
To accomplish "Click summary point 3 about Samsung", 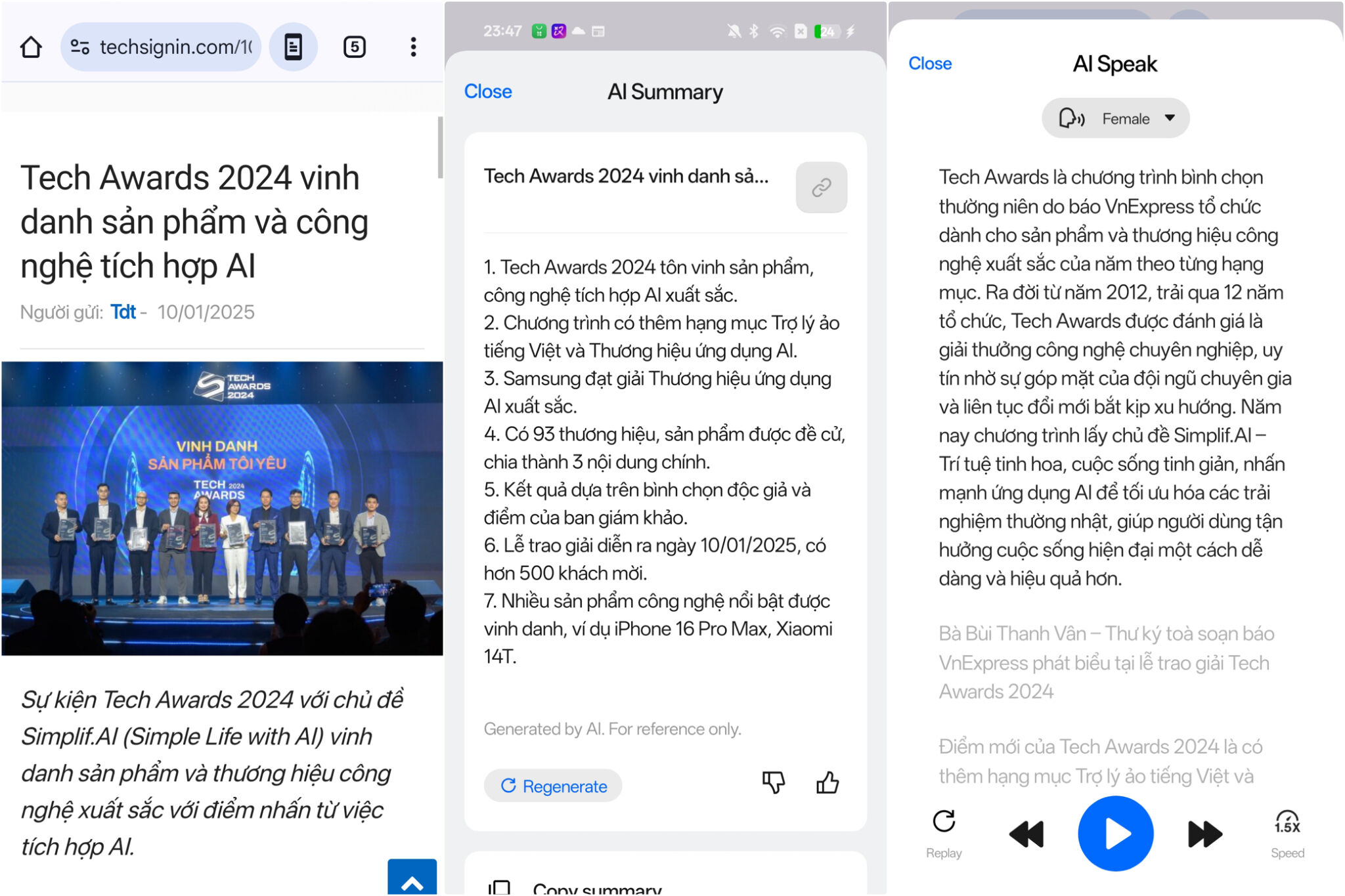I will [x=657, y=393].
